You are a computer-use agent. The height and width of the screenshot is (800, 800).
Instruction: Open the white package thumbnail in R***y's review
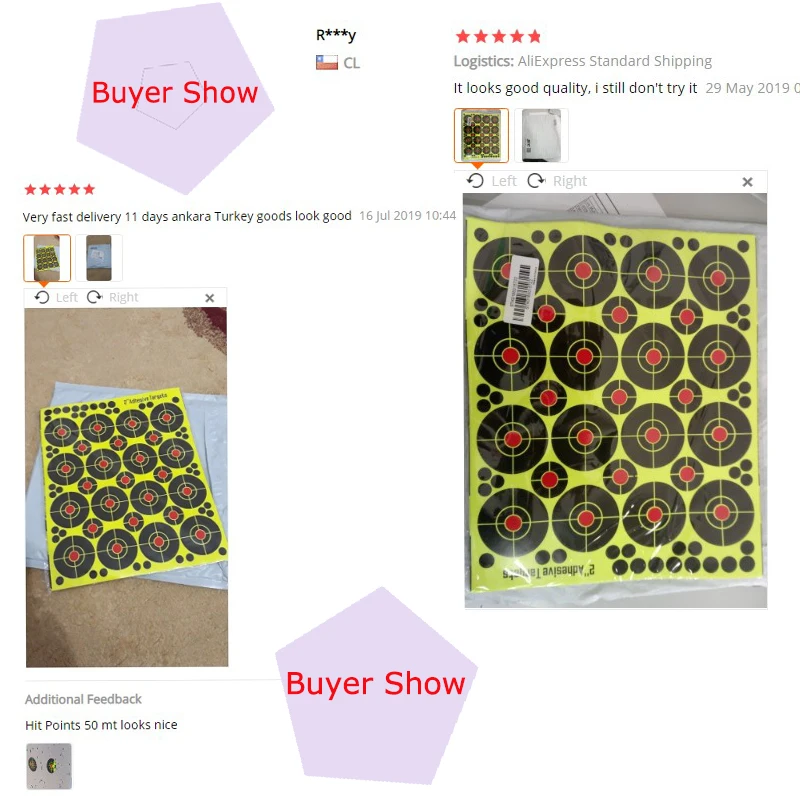click(x=541, y=135)
